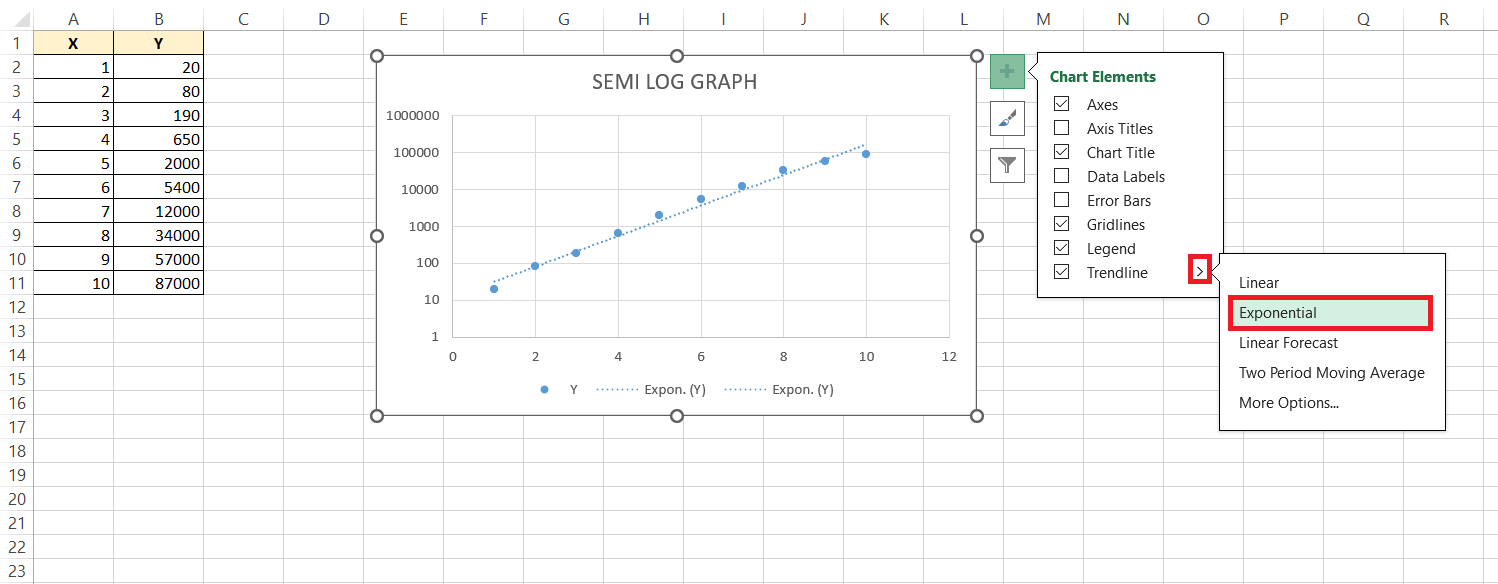1498x584 pixels.
Task: Select cell containing value 650
Action: click(x=158, y=139)
